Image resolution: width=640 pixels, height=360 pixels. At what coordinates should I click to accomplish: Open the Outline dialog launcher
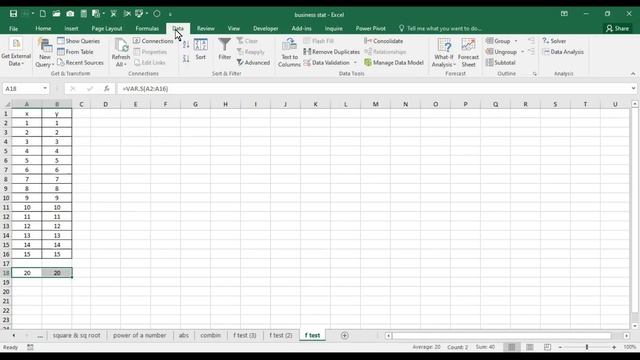click(x=535, y=74)
